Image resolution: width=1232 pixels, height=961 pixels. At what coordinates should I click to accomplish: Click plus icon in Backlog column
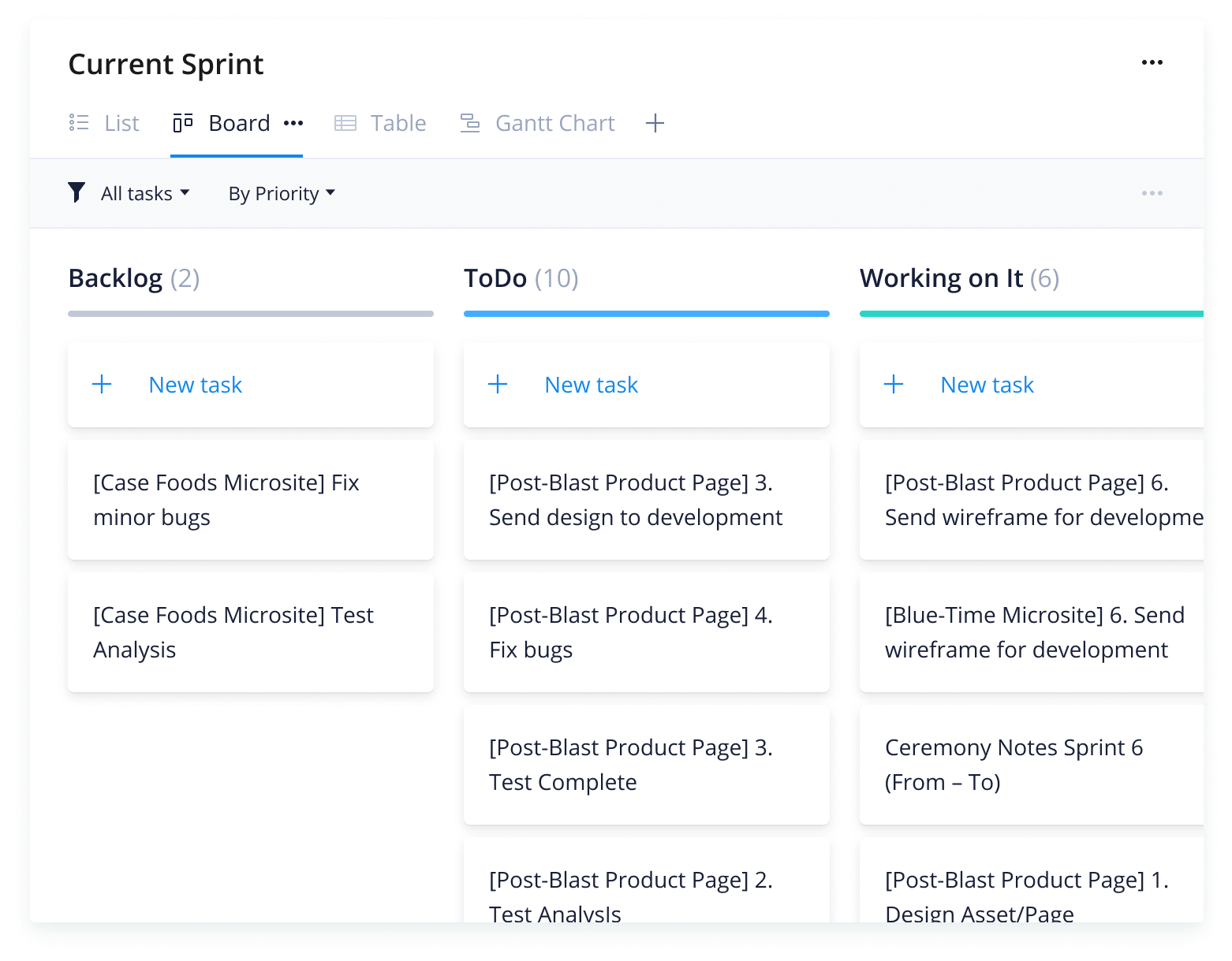[x=102, y=385]
